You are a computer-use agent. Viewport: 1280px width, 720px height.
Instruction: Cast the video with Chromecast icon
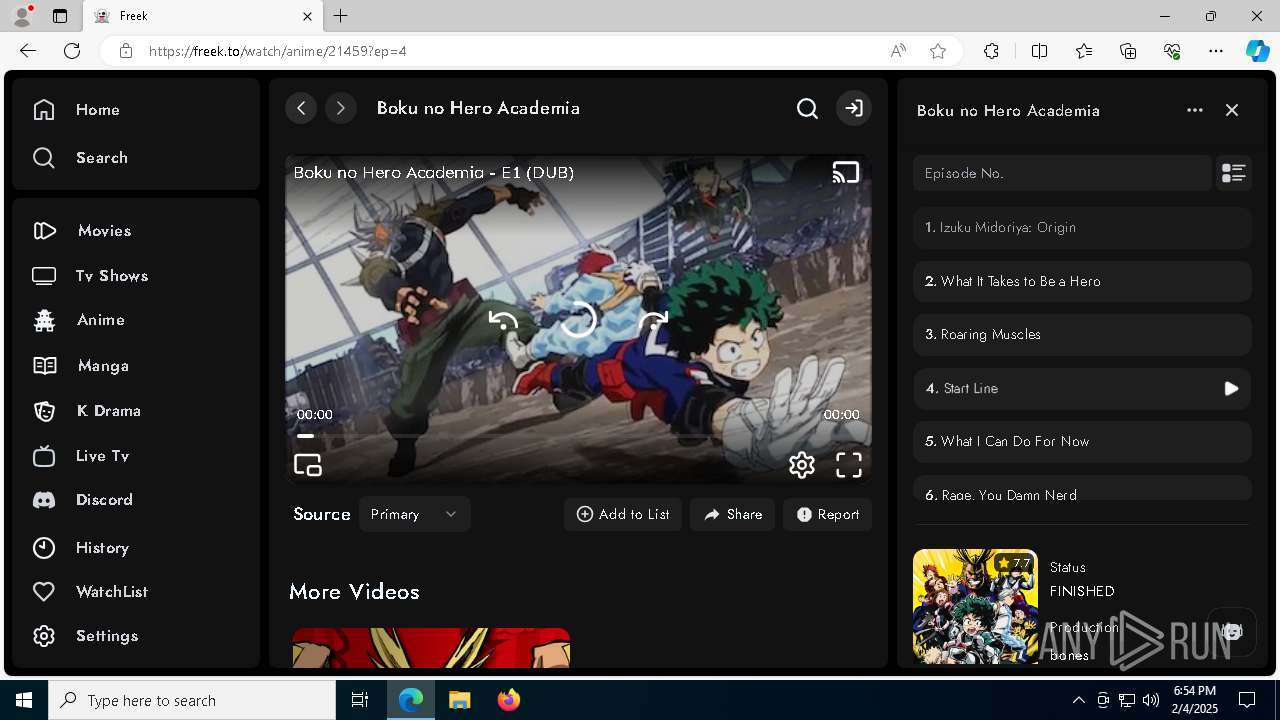click(846, 172)
